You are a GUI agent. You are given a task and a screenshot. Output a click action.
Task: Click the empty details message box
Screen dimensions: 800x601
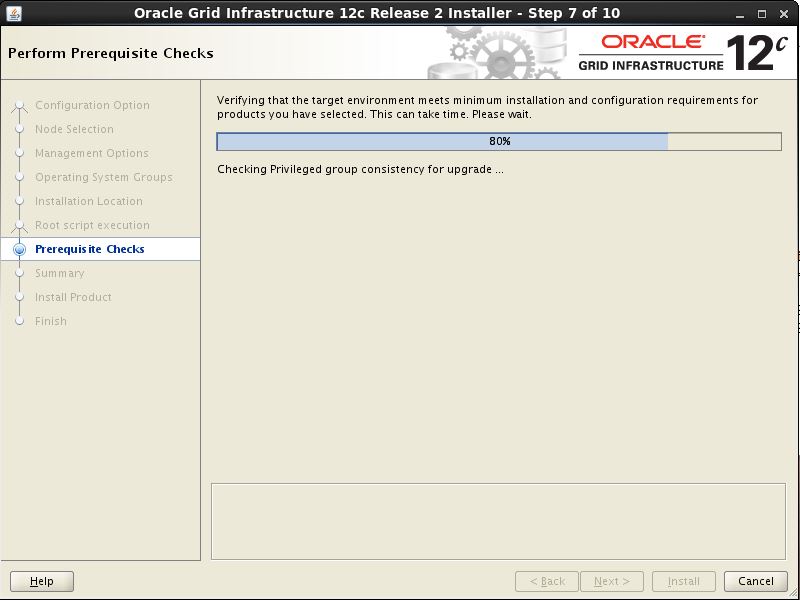(498, 521)
